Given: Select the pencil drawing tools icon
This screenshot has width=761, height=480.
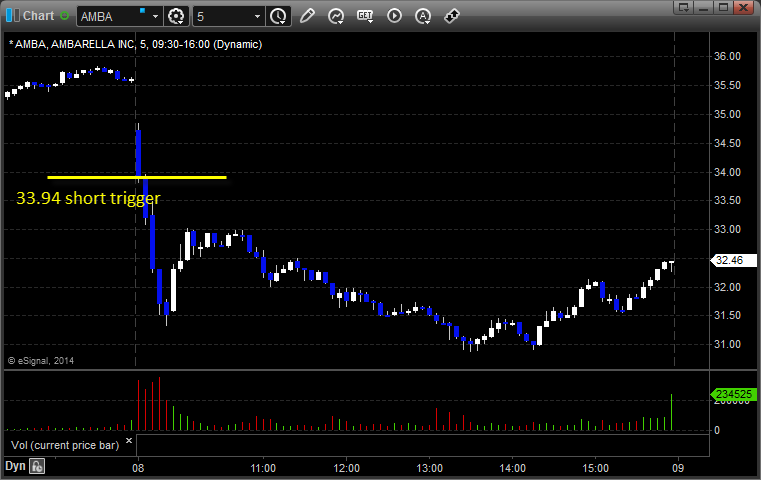Looking at the screenshot, I should tap(307, 16).
